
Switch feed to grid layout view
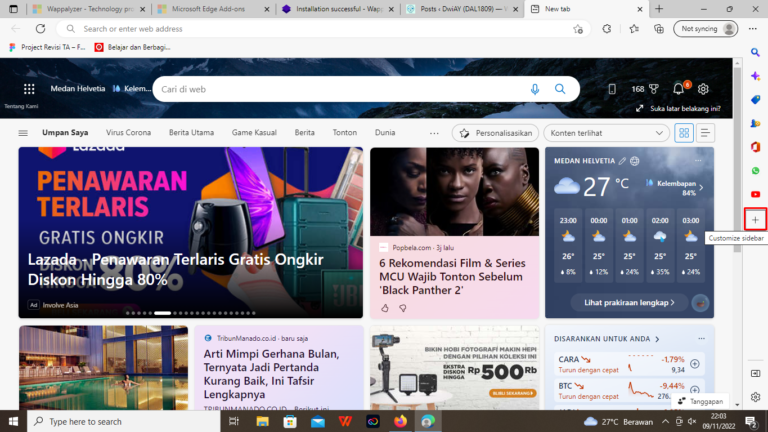point(684,133)
